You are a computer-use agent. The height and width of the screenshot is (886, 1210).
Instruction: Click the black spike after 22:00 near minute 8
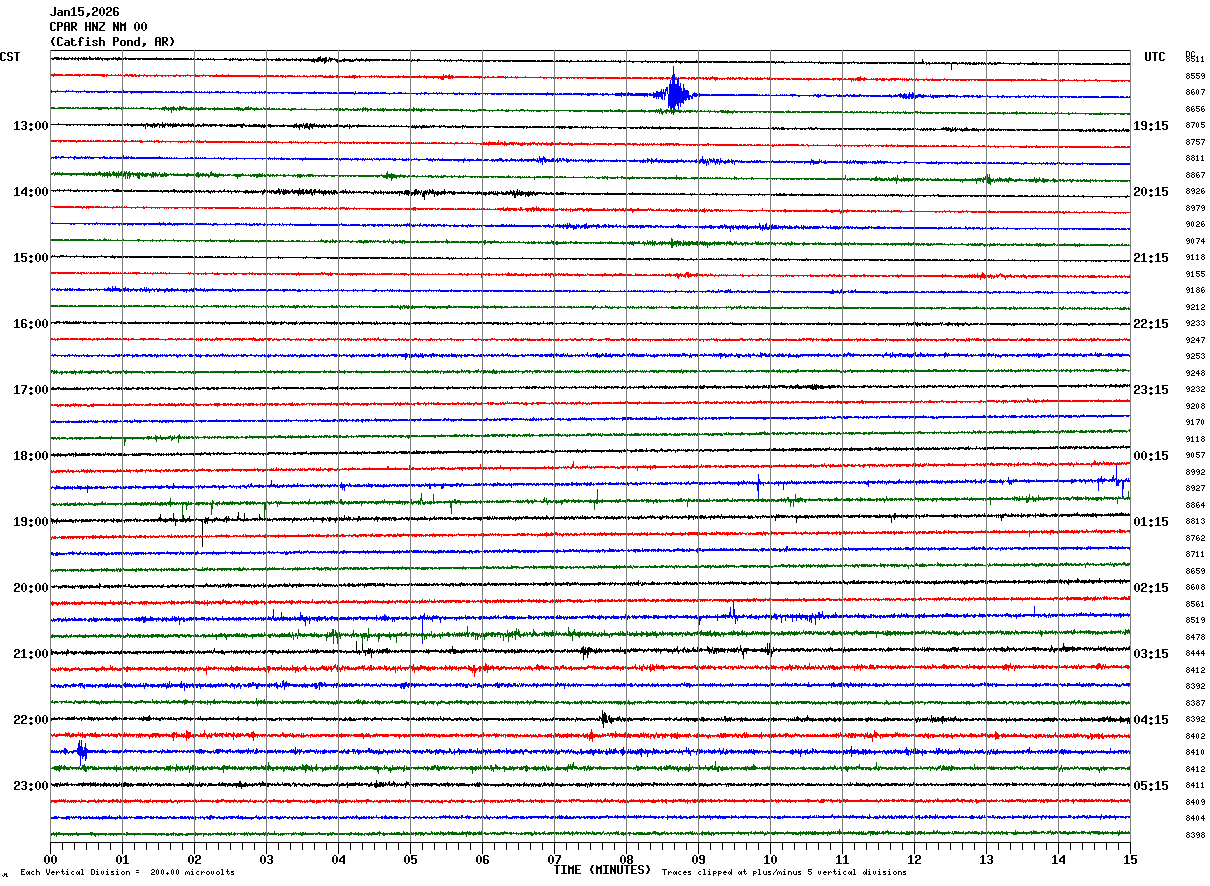[606, 718]
